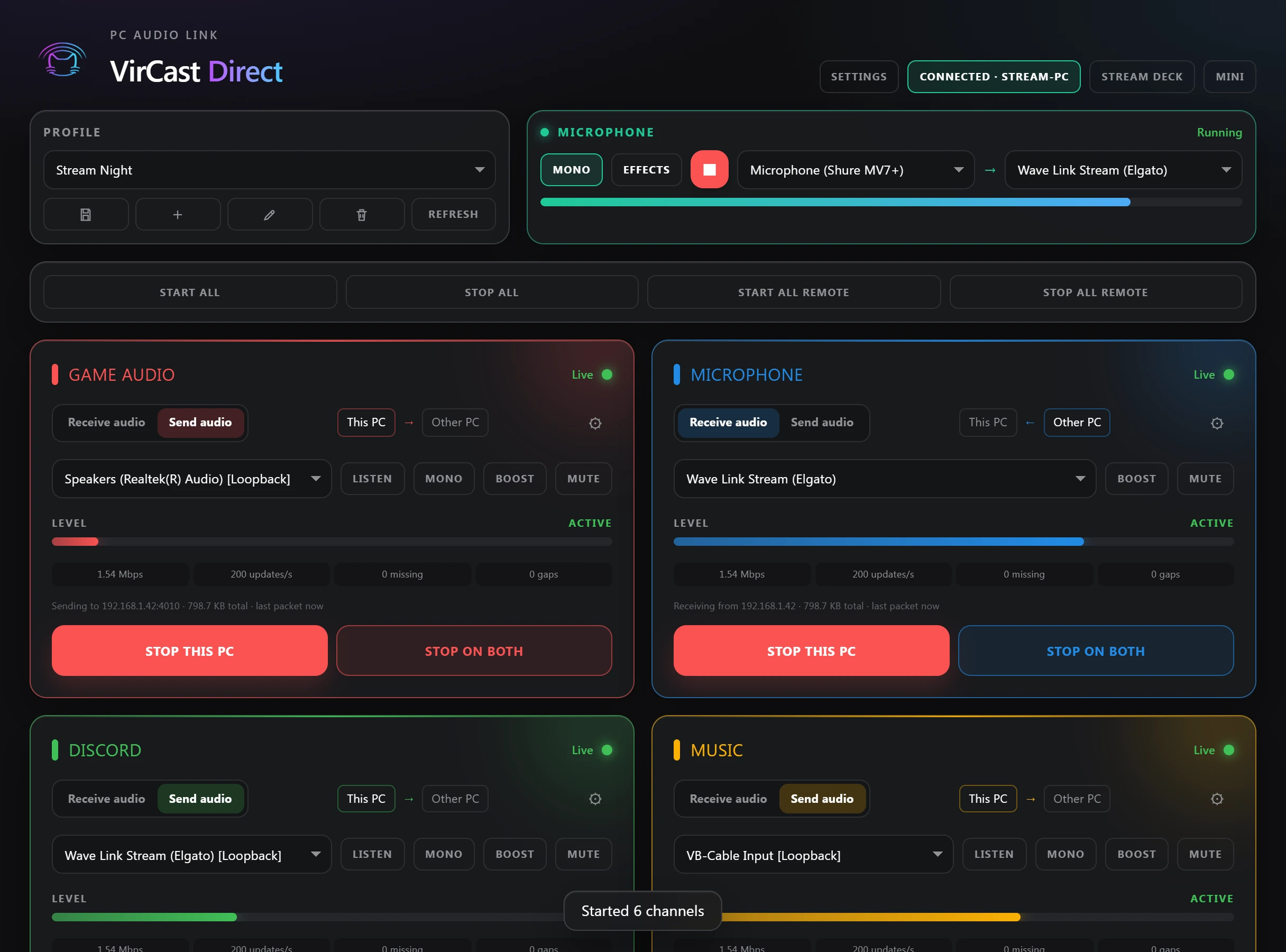Switch to MINI view
This screenshot has height=952, width=1286.
1229,77
